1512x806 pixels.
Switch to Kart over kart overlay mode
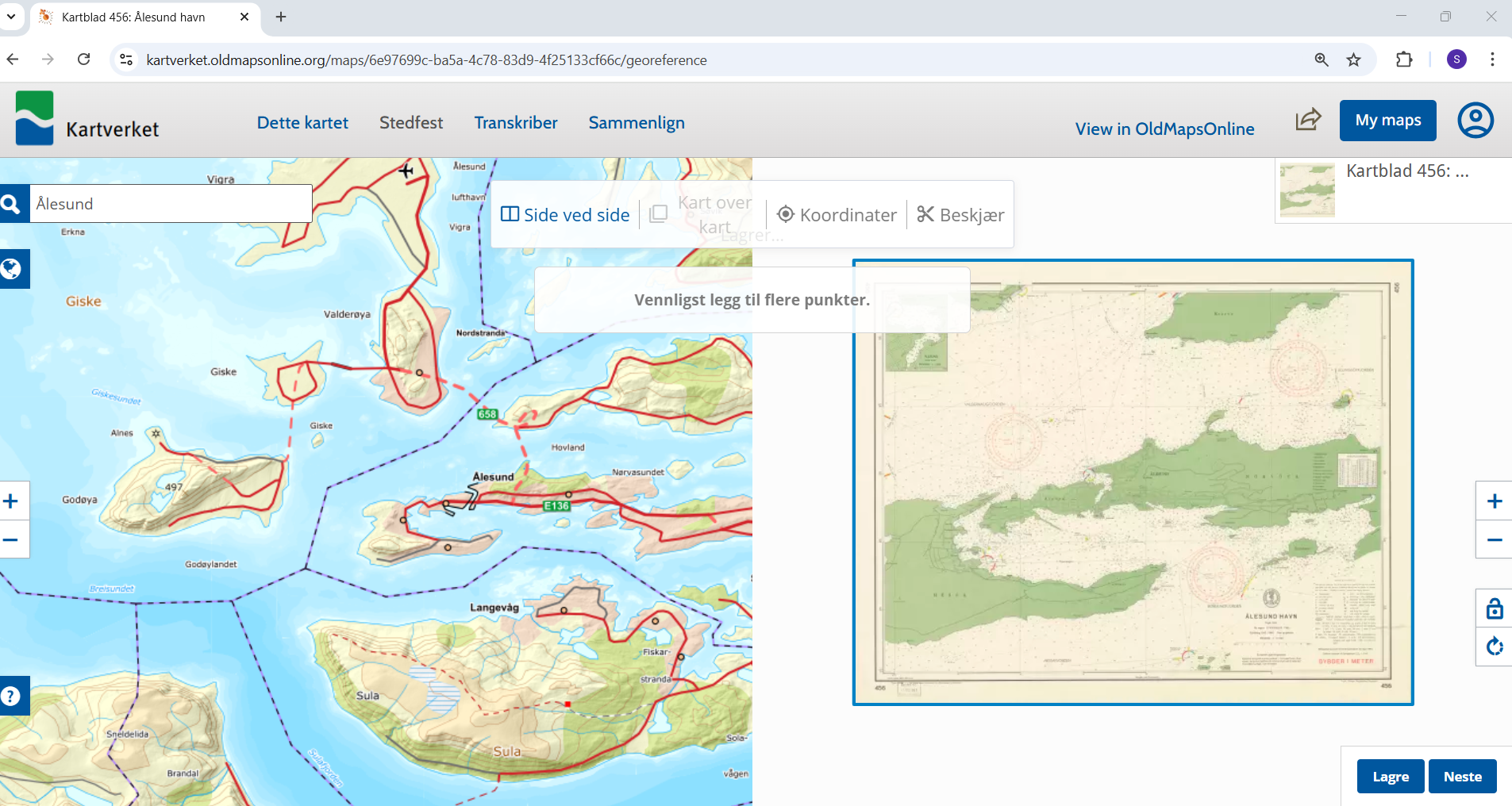(702, 215)
